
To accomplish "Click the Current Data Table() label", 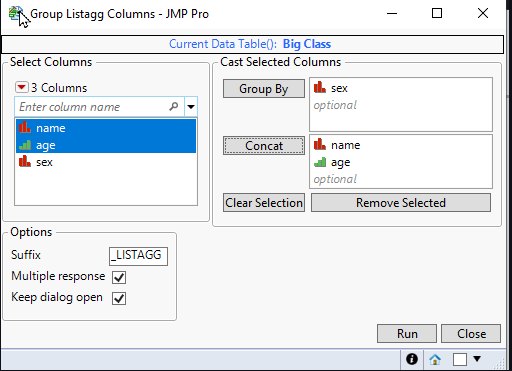I will (x=223, y=44).
